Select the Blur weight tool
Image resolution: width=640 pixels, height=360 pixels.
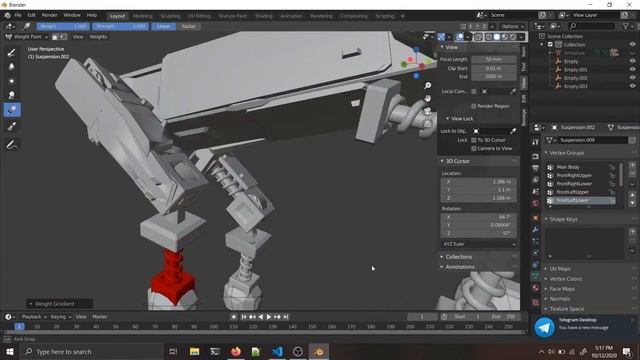11,67
